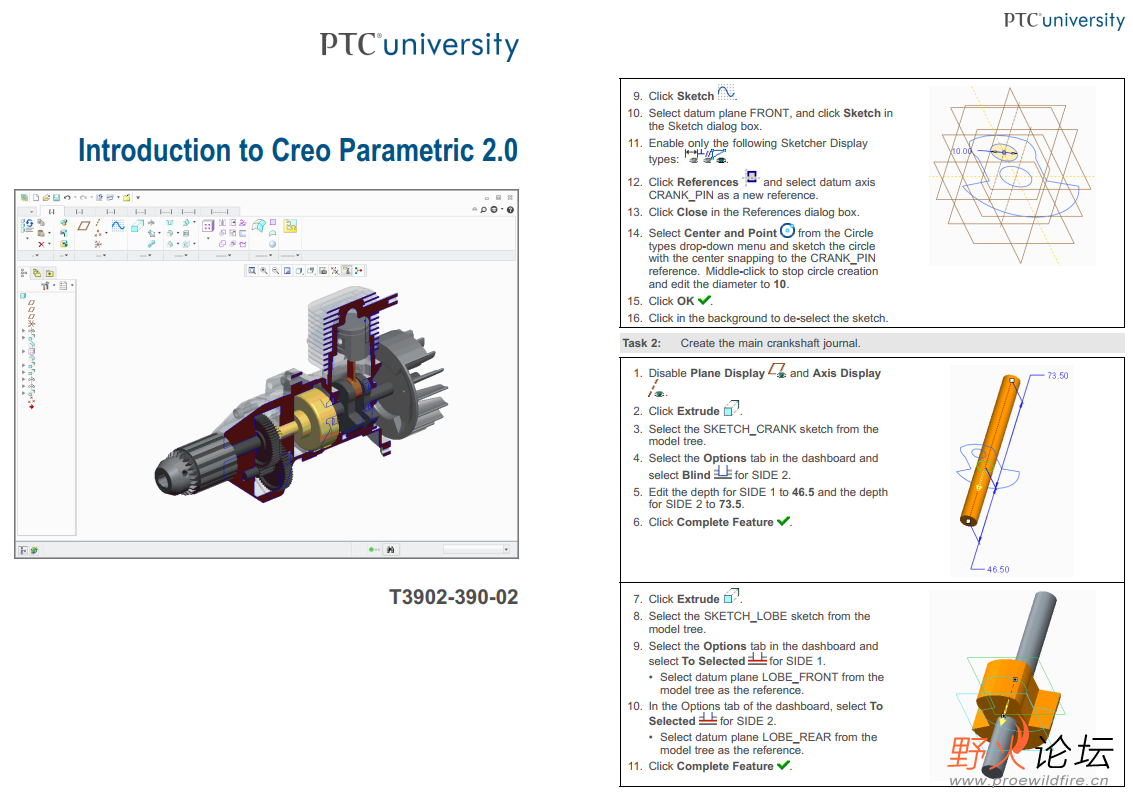Expand the pattern feature in model tree

[23, 351]
